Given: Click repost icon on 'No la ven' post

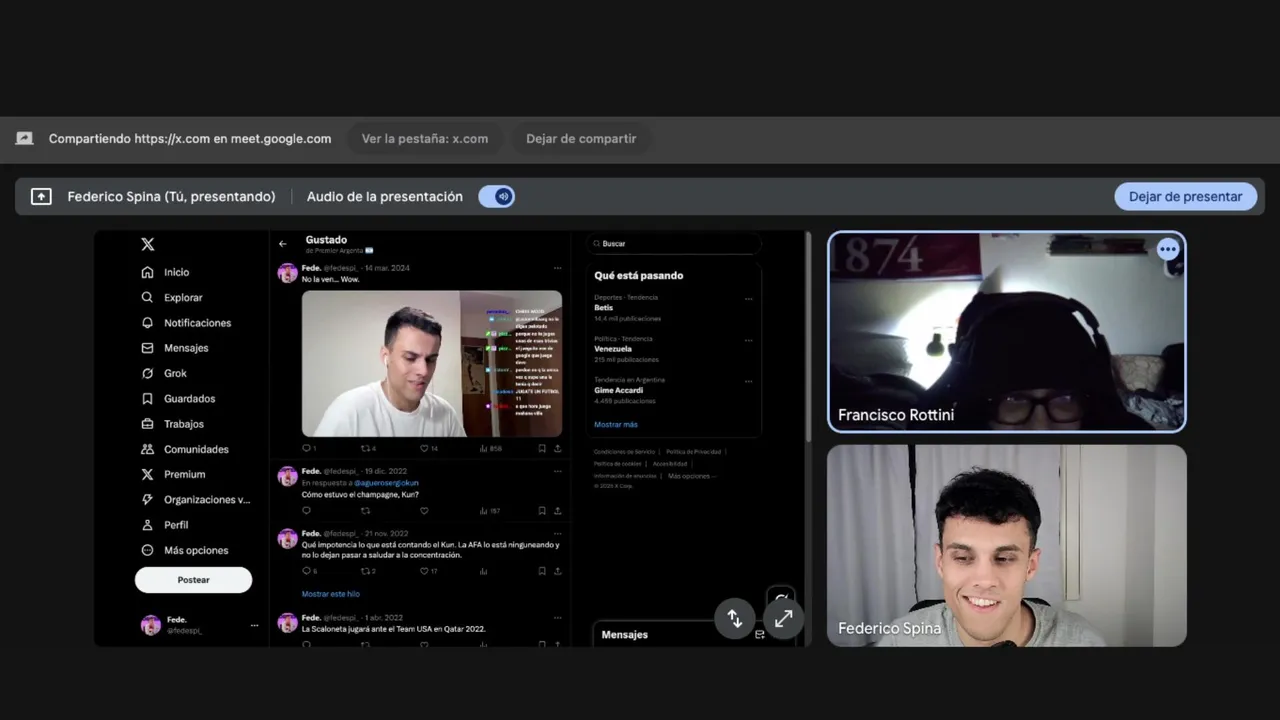Looking at the screenshot, I should pos(364,448).
